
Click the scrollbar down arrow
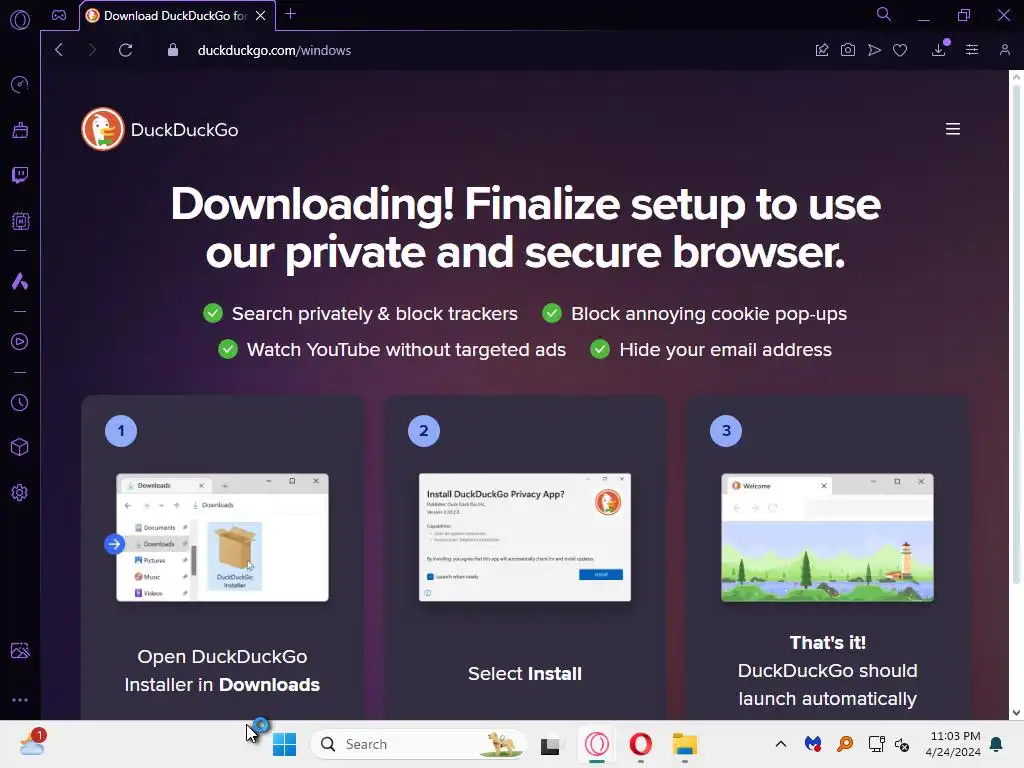(x=1016, y=712)
